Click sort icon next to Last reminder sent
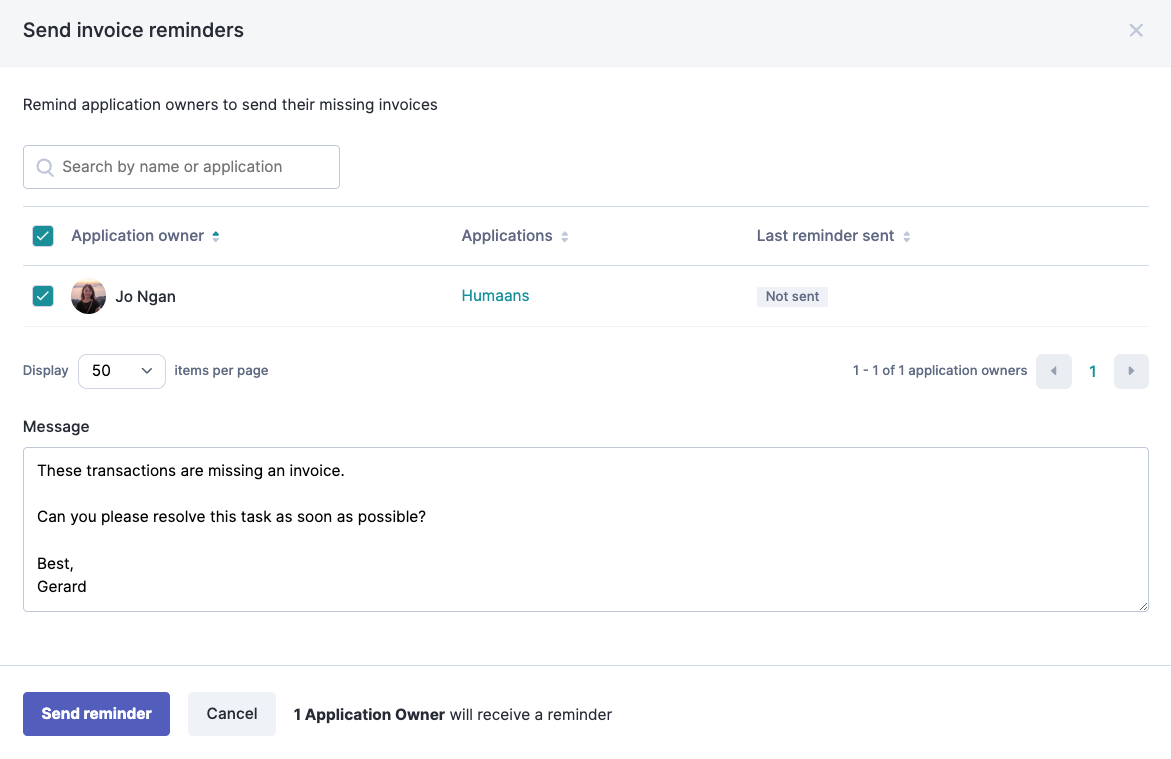The width and height of the screenshot is (1171, 759). 907,237
